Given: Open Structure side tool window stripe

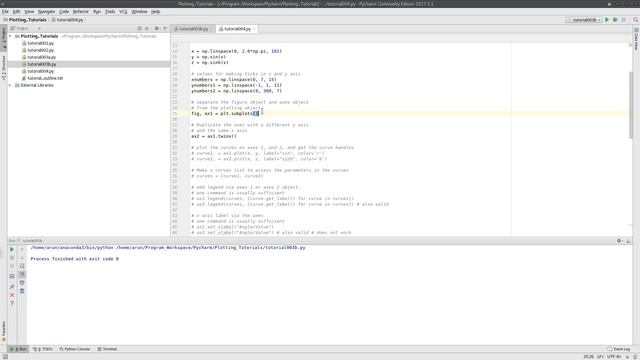Looking at the screenshot, I should pos(4,68).
